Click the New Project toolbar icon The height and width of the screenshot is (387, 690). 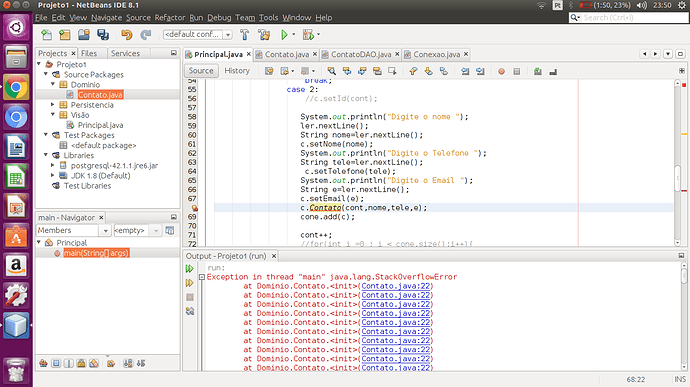click(x=65, y=34)
